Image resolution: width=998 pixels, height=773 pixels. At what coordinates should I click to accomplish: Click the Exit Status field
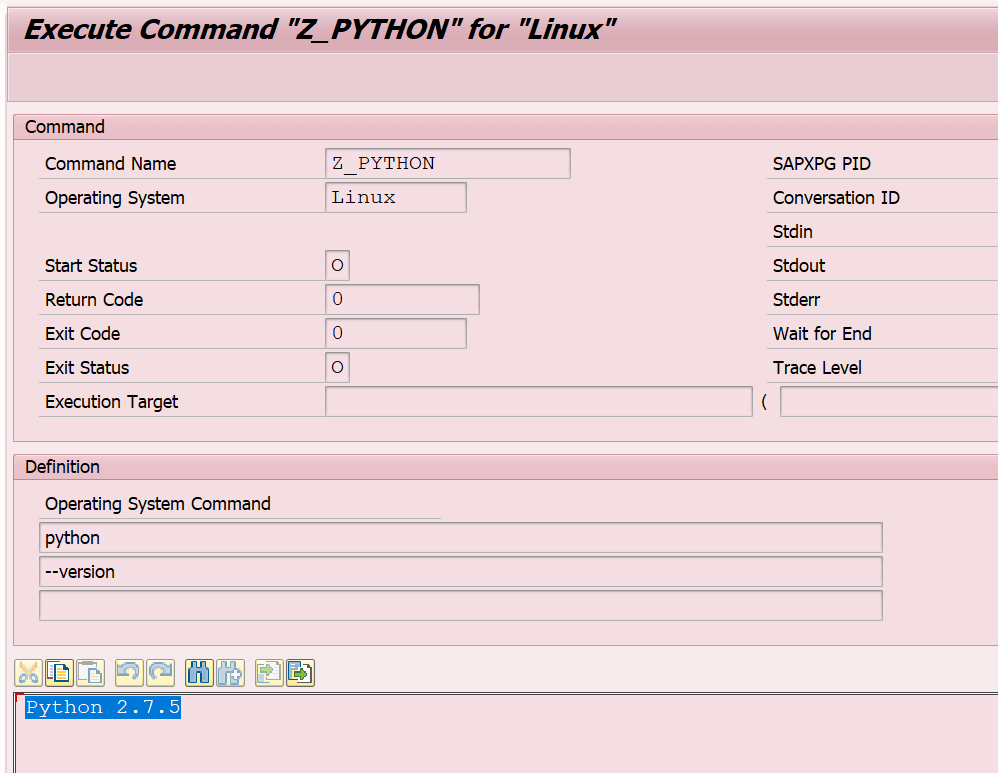[x=337, y=367]
